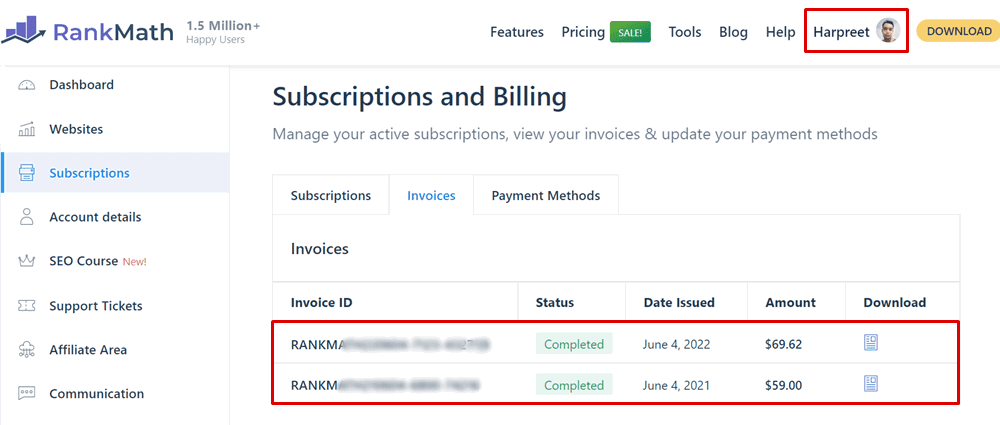Download the June 4, 2021 invoice
1000x425 pixels.
tap(871, 384)
